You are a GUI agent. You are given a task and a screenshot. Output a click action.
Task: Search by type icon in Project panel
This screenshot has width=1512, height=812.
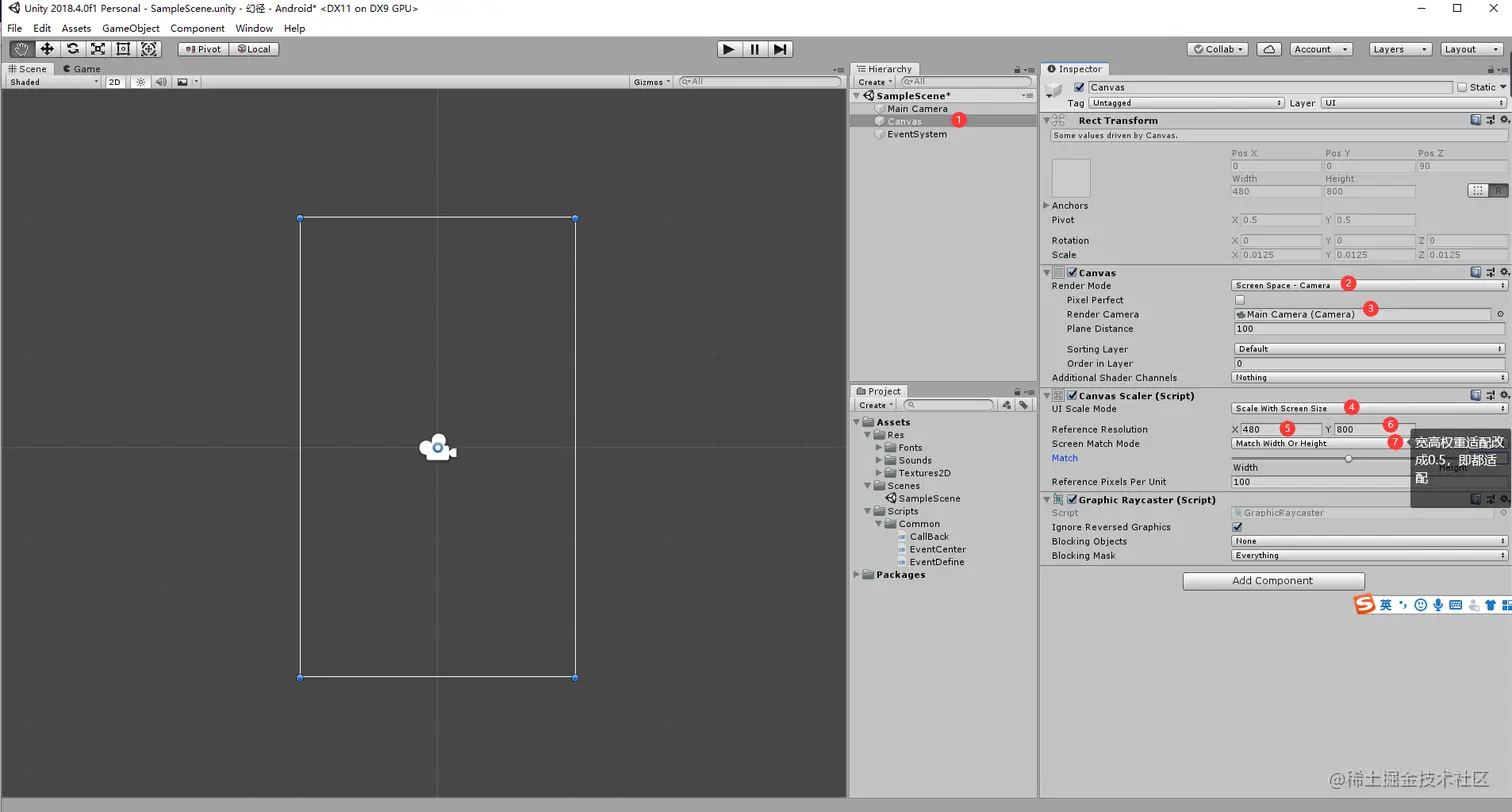[1008, 405]
